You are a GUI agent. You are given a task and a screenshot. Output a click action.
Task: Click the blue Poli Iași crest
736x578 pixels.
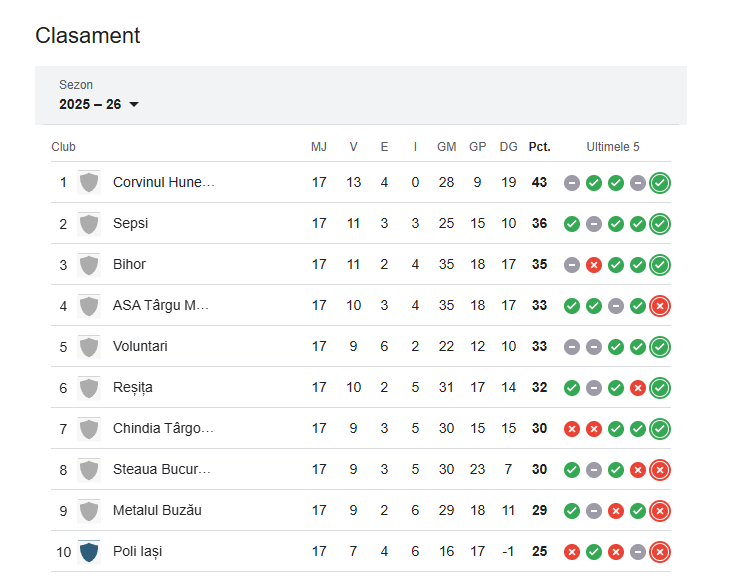point(89,551)
